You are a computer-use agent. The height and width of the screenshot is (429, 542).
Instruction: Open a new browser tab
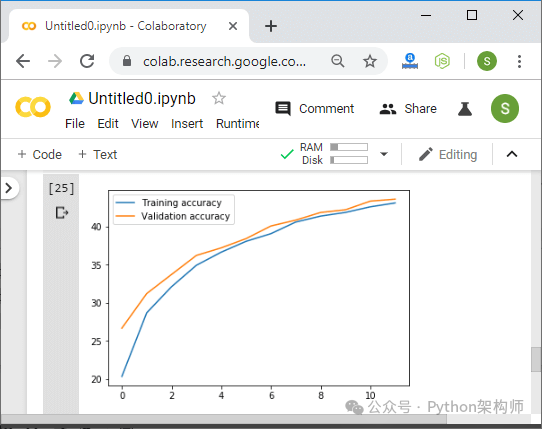coord(271,26)
